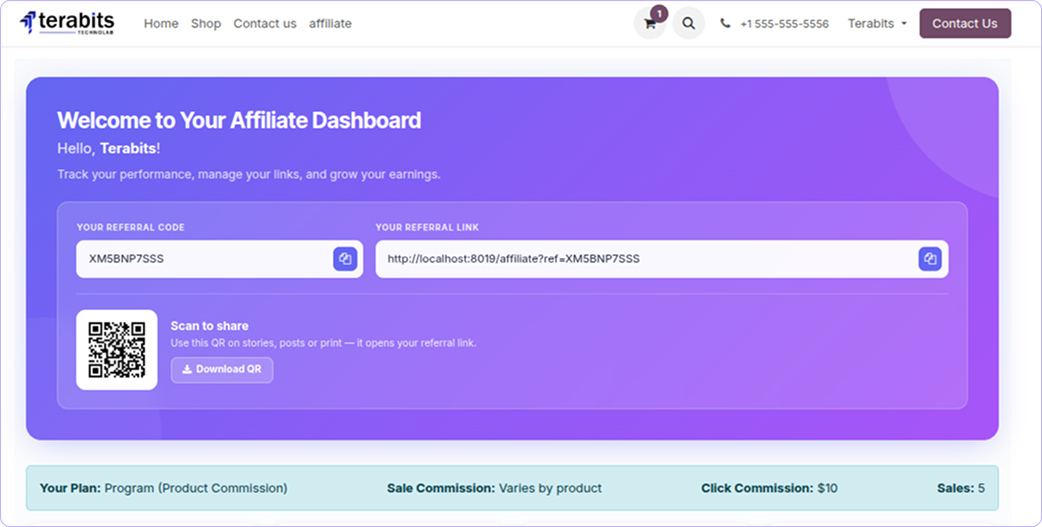Screen dimensions: 1042x527
Task: Go to the Home menu item
Action: 161,24
